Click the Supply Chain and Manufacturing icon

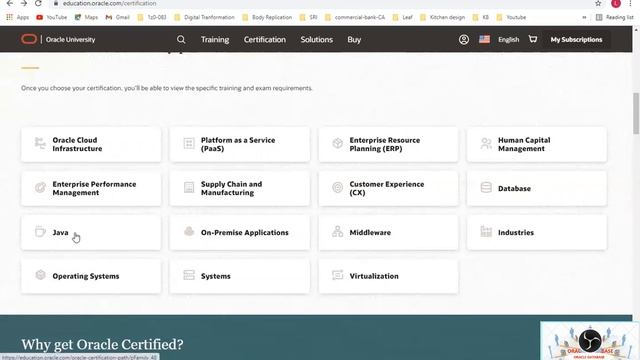point(189,187)
